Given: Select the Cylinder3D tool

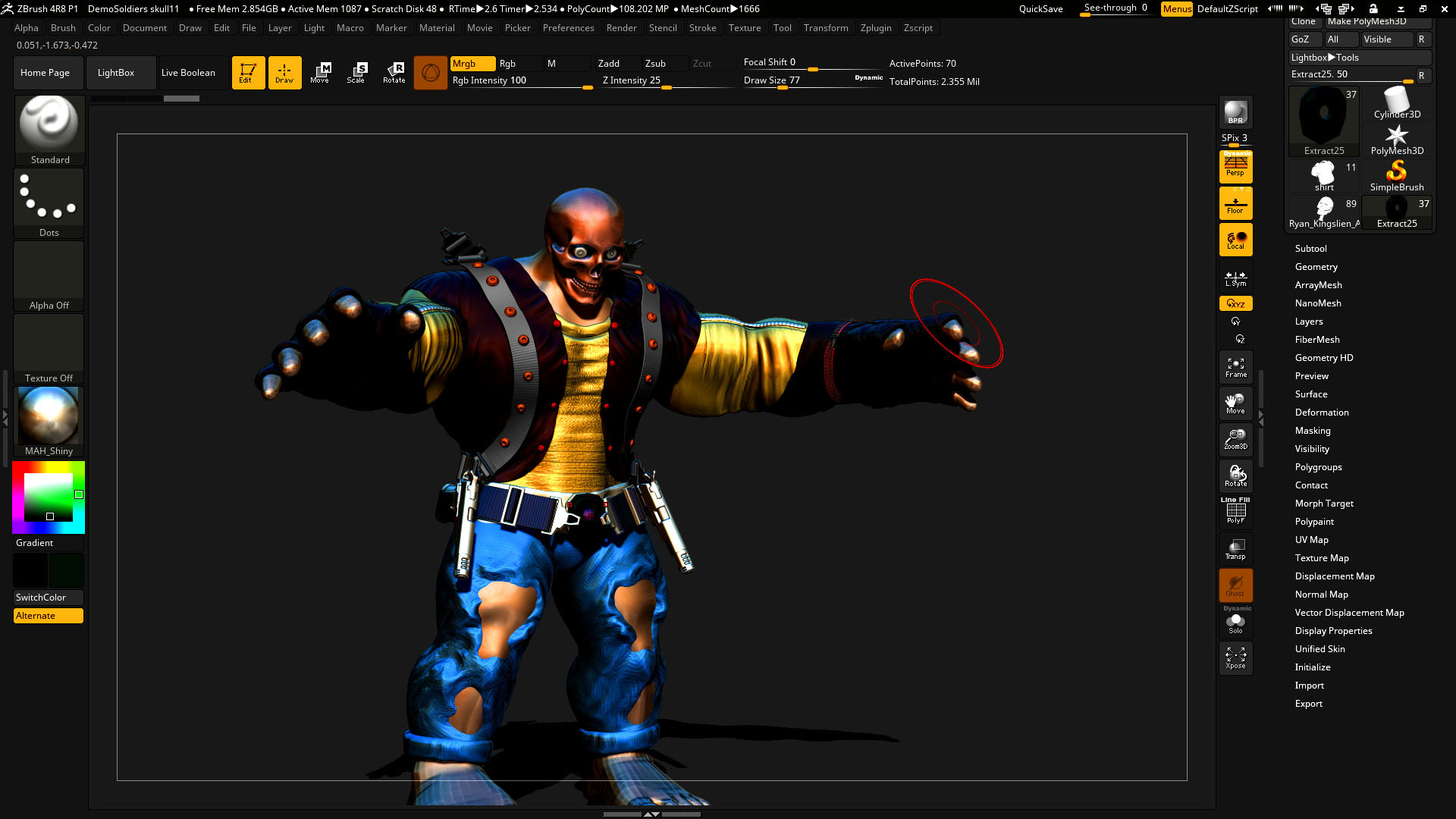Looking at the screenshot, I should tap(1396, 103).
